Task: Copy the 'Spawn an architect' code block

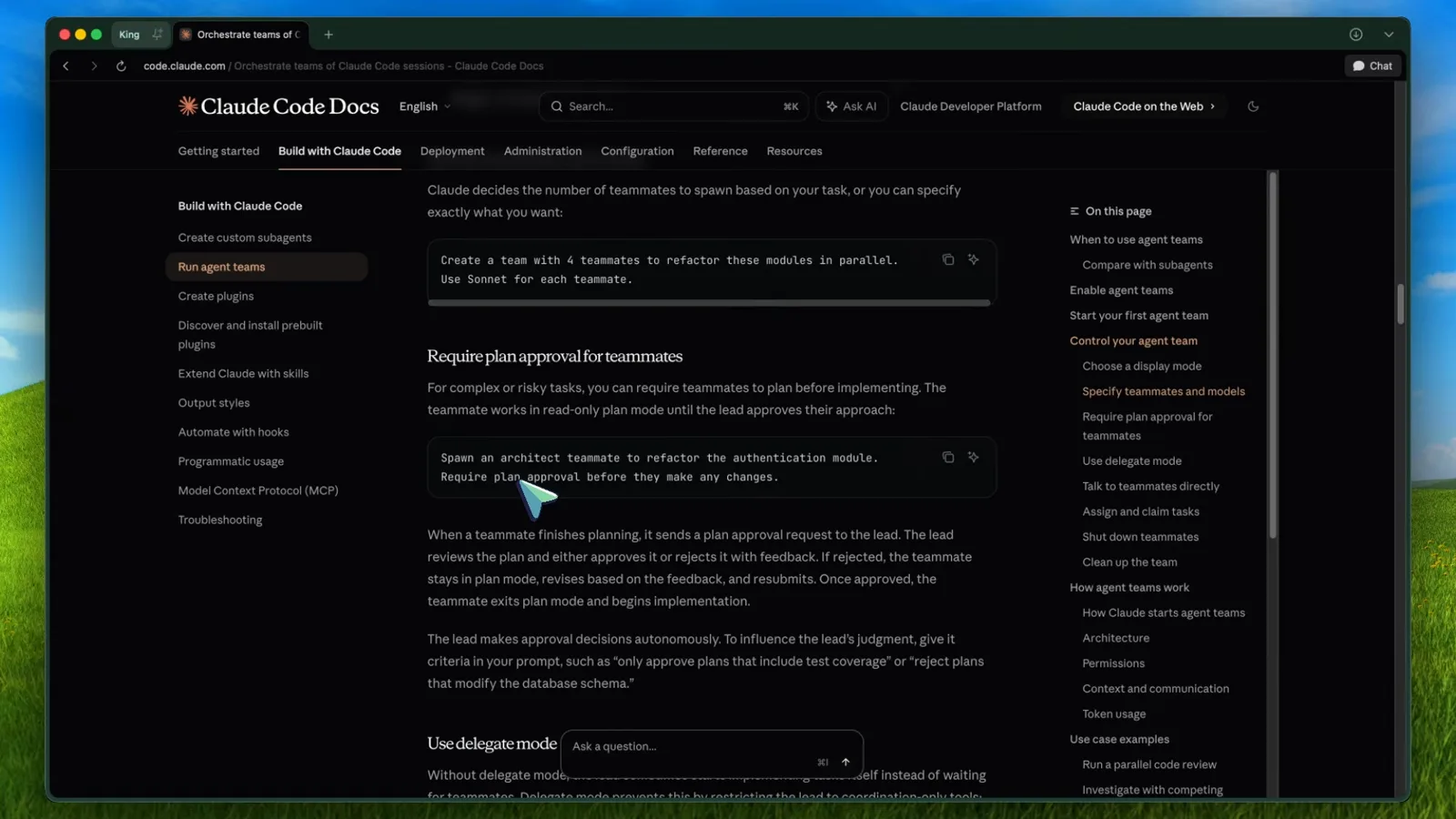Action: point(948,457)
